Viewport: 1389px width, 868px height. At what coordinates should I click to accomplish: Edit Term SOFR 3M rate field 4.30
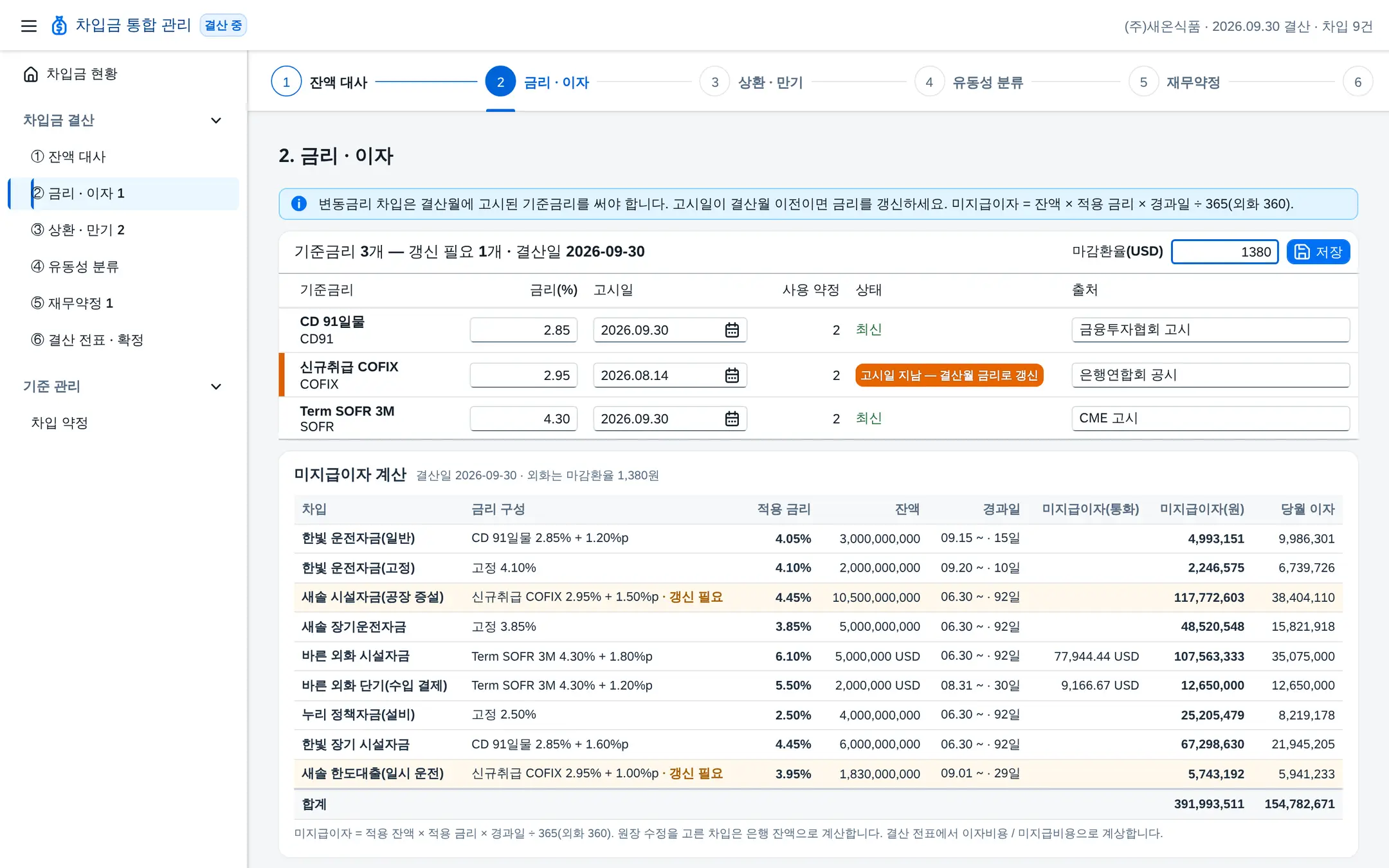click(x=523, y=419)
